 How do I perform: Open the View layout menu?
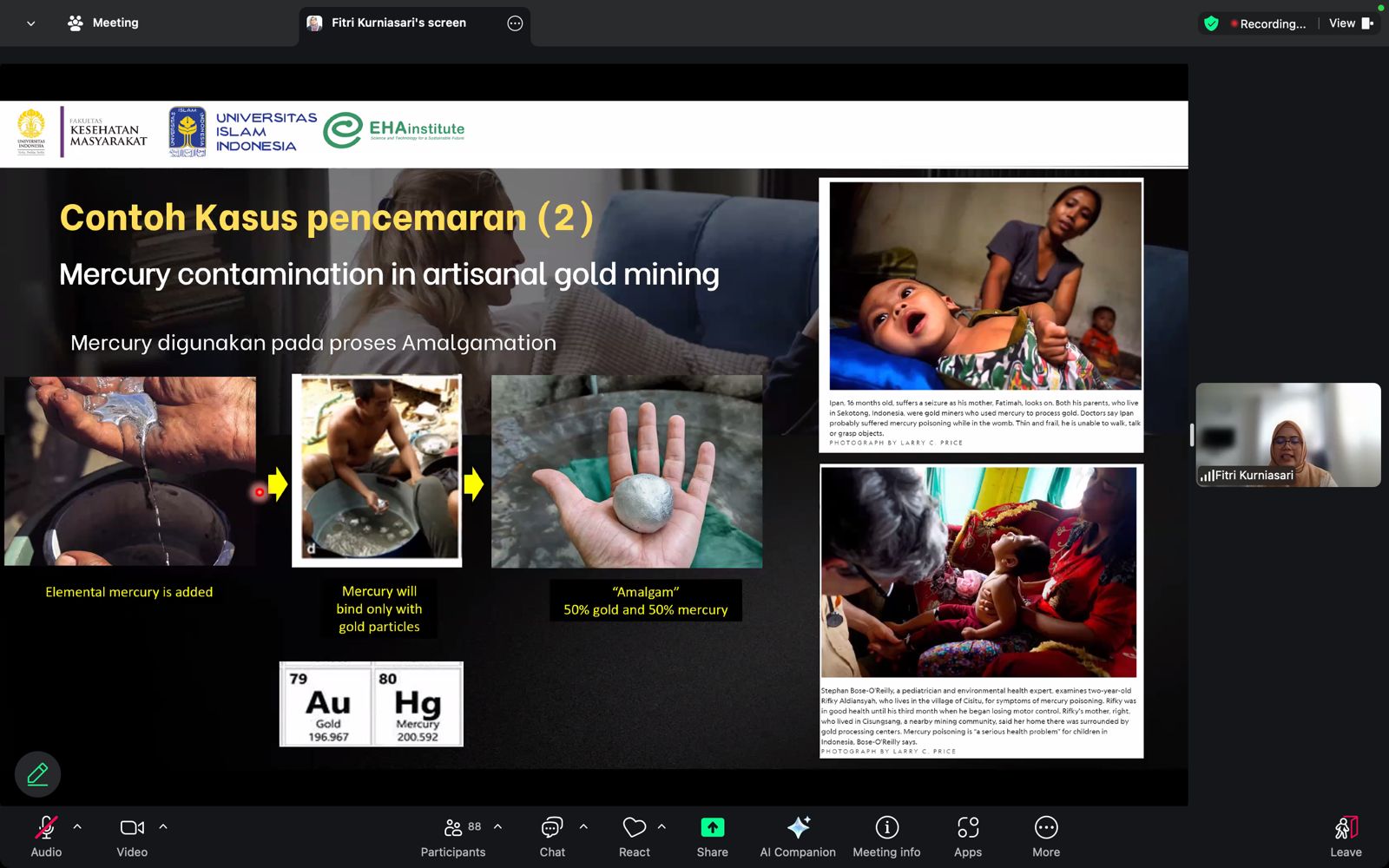pos(1350,23)
